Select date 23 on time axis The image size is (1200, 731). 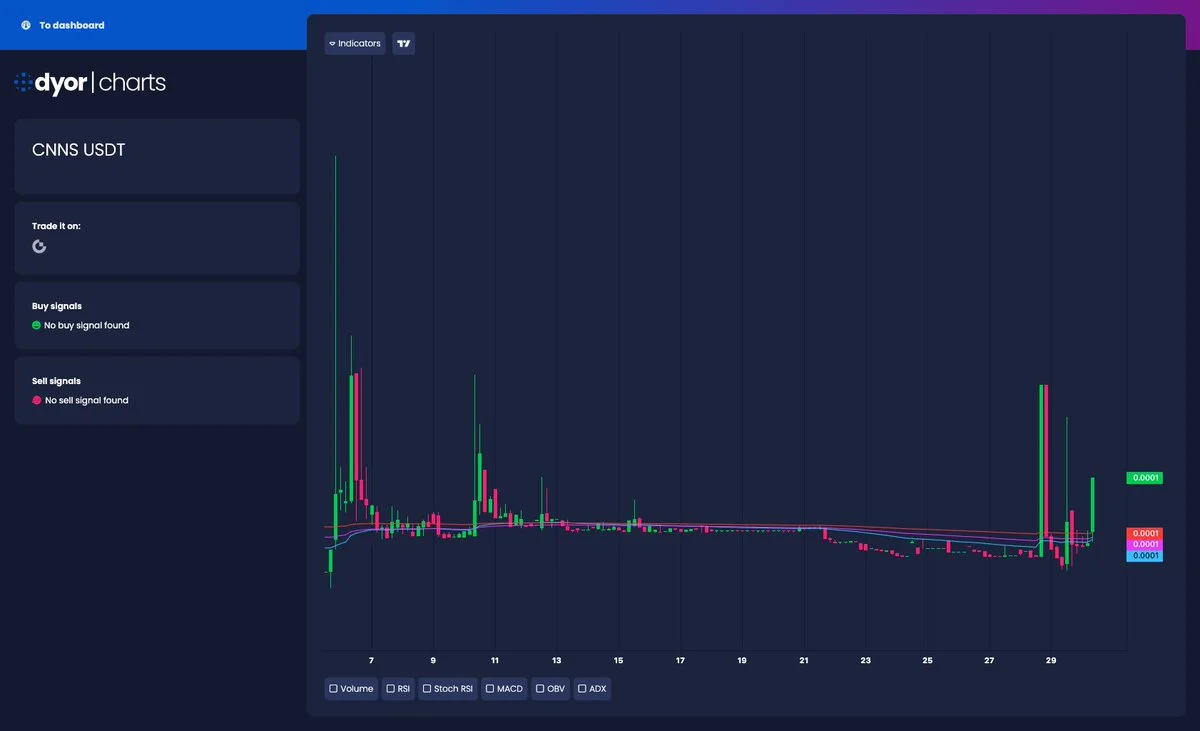click(x=866, y=661)
